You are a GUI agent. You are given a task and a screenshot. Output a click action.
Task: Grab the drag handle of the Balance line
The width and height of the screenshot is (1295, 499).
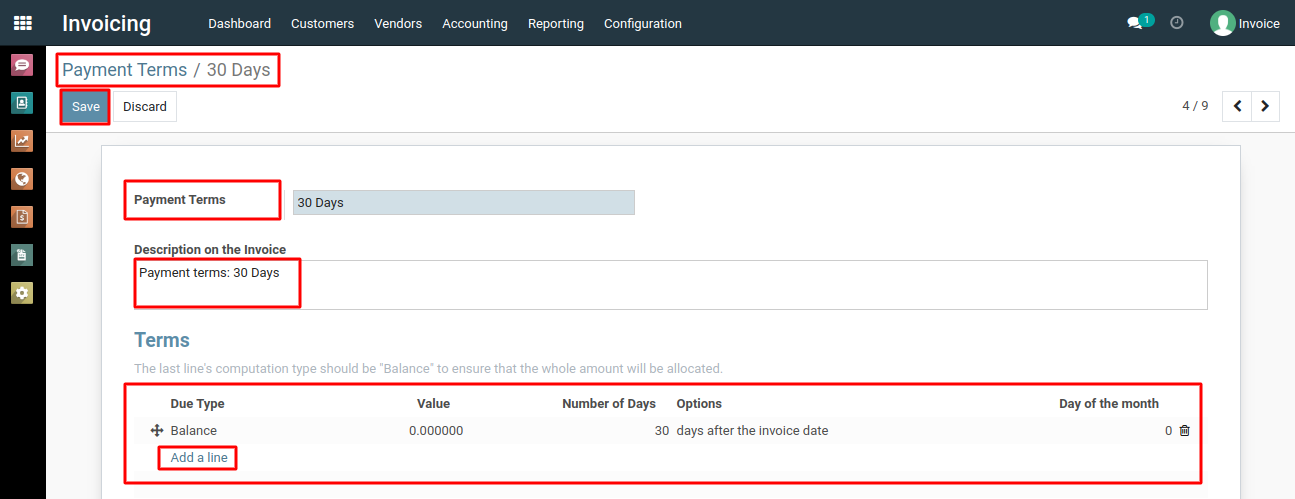pyautogui.click(x=157, y=431)
